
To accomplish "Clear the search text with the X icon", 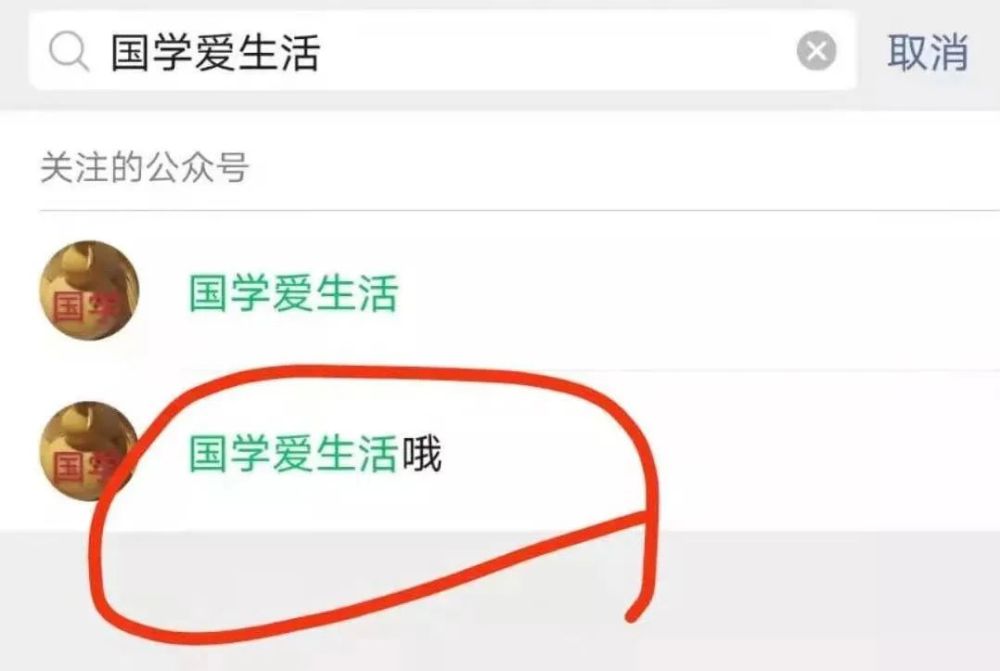I will point(816,51).
